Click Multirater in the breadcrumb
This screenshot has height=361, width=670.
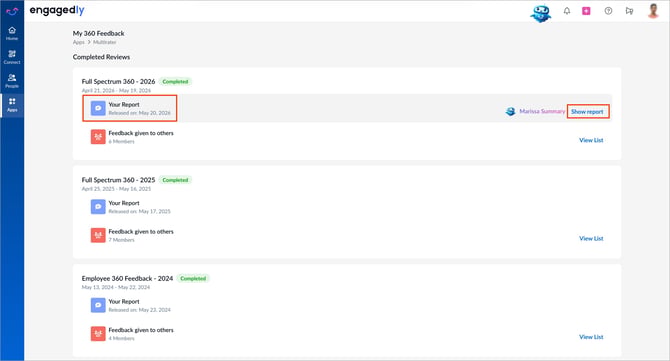[105, 42]
